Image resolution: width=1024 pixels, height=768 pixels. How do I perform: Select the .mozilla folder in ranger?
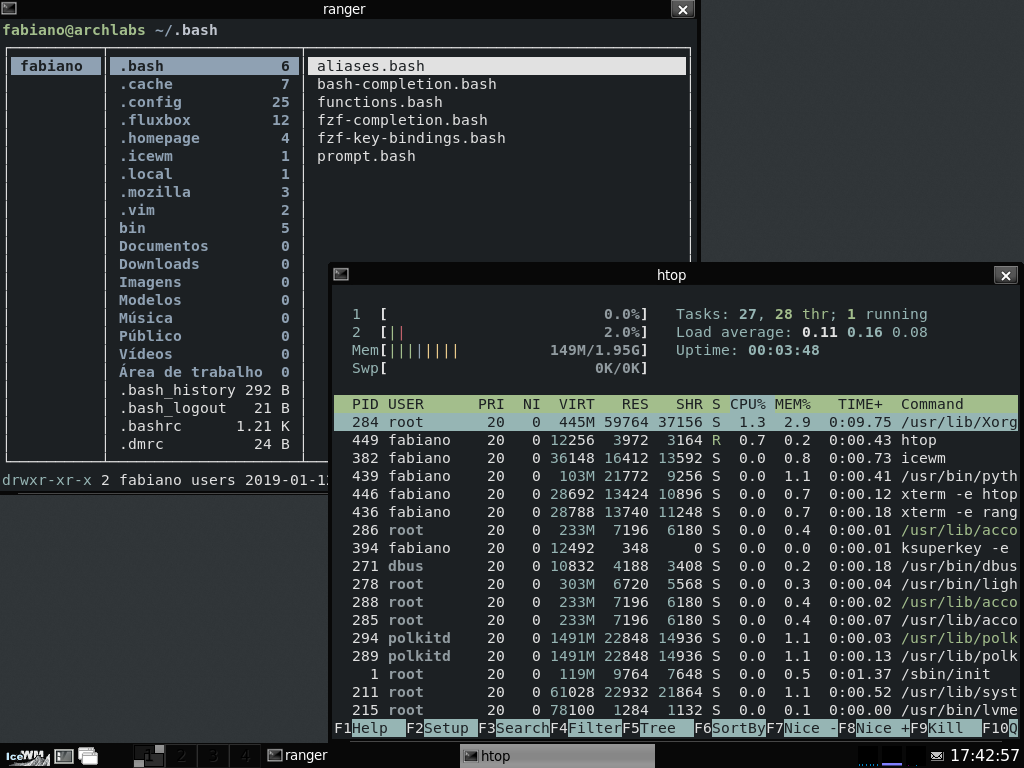click(x=204, y=192)
